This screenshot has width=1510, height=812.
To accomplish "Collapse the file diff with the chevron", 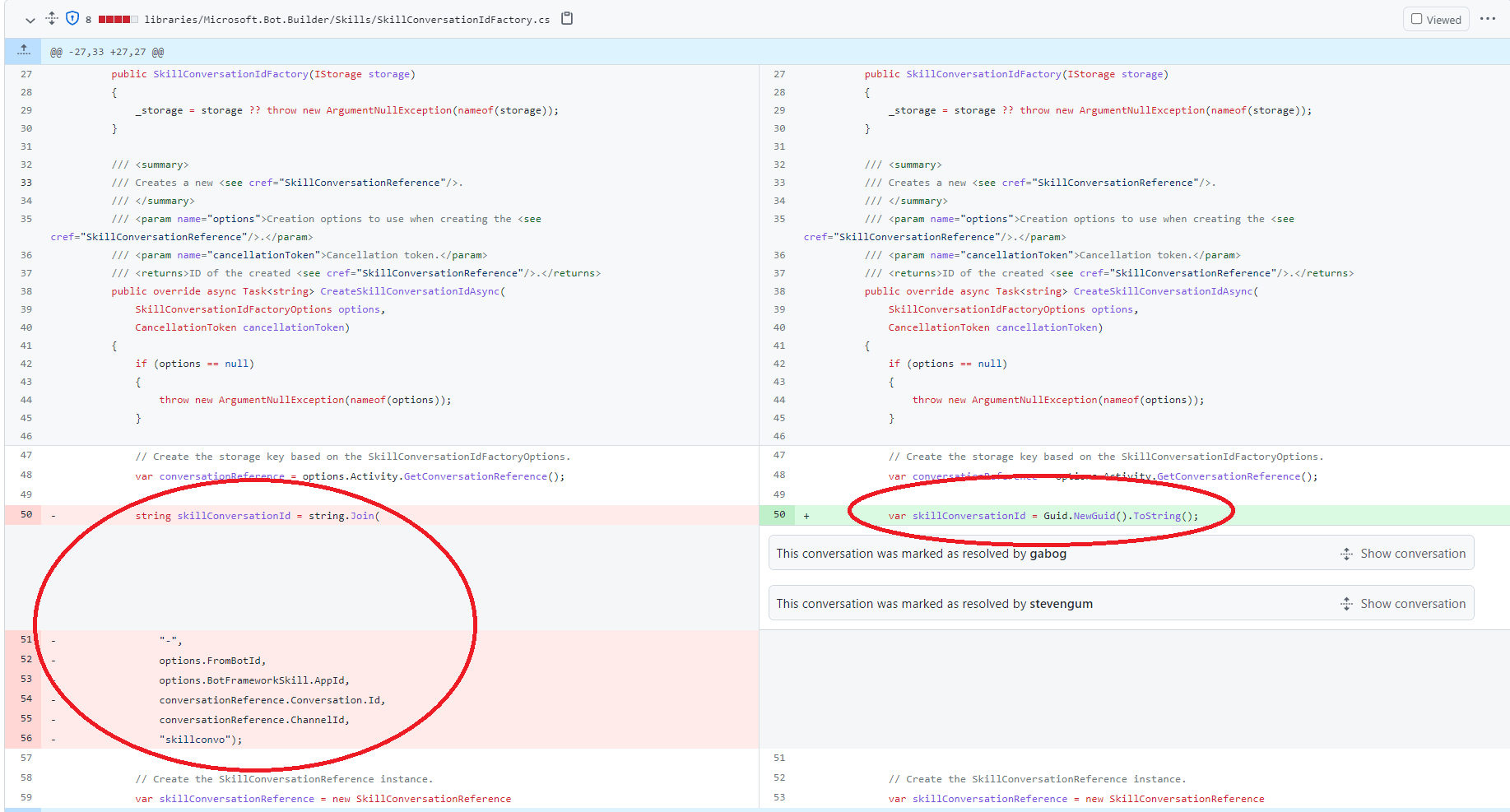I will (30, 18).
